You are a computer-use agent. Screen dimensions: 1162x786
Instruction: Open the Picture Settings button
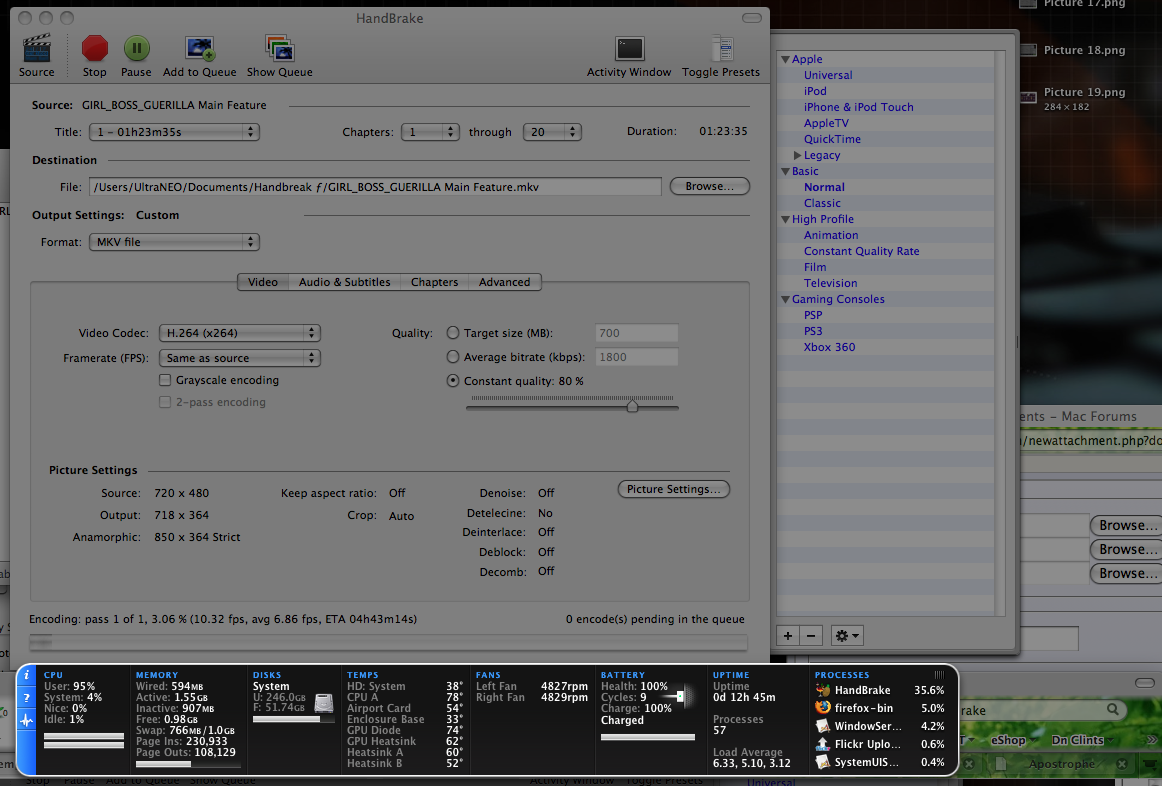pyautogui.click(x=673, y=489)
